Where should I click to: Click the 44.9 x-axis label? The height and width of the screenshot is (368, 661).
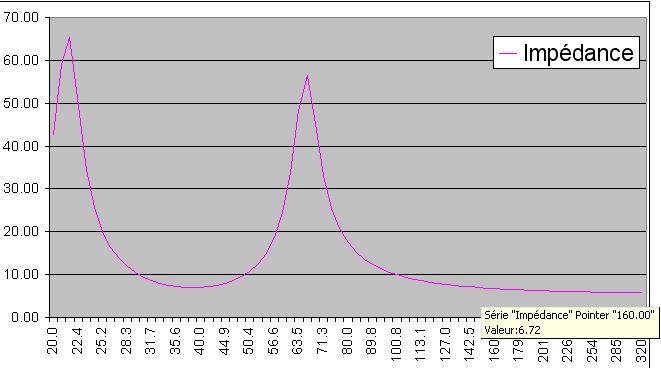point(224,341)
